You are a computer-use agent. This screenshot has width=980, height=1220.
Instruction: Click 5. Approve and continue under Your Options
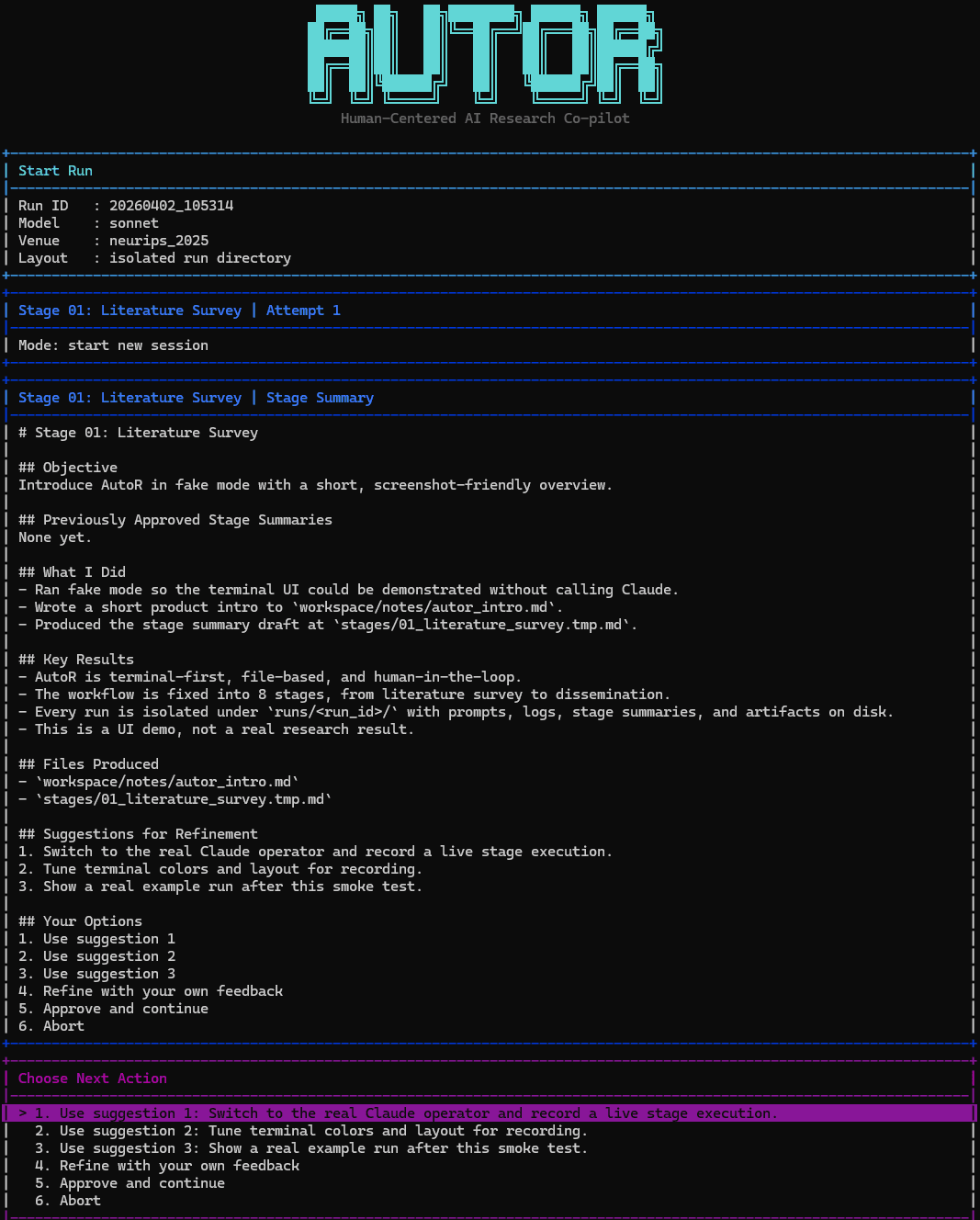(113, 1009)
